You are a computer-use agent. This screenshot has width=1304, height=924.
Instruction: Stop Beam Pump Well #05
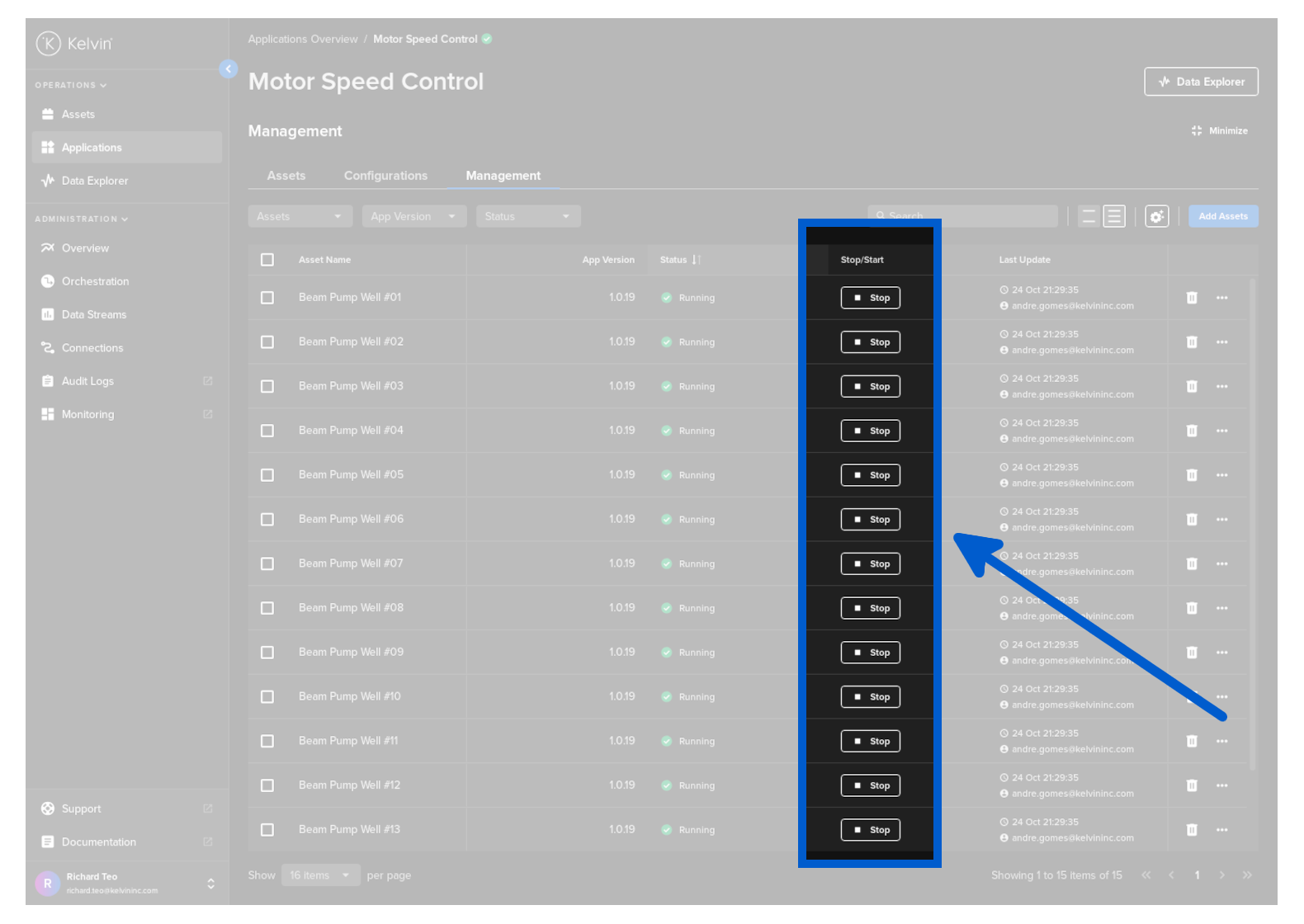pos(870,475)
